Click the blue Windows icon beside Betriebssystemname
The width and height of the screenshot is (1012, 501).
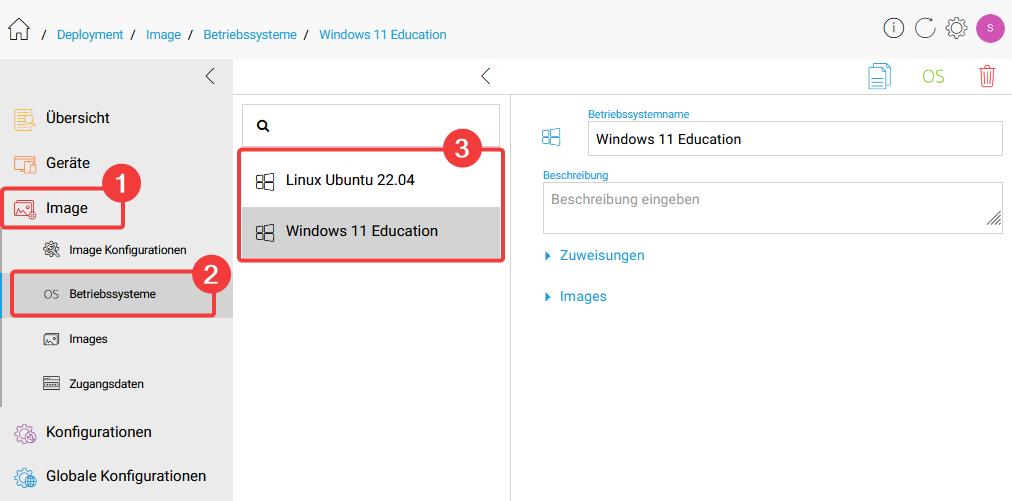point(551,137)
